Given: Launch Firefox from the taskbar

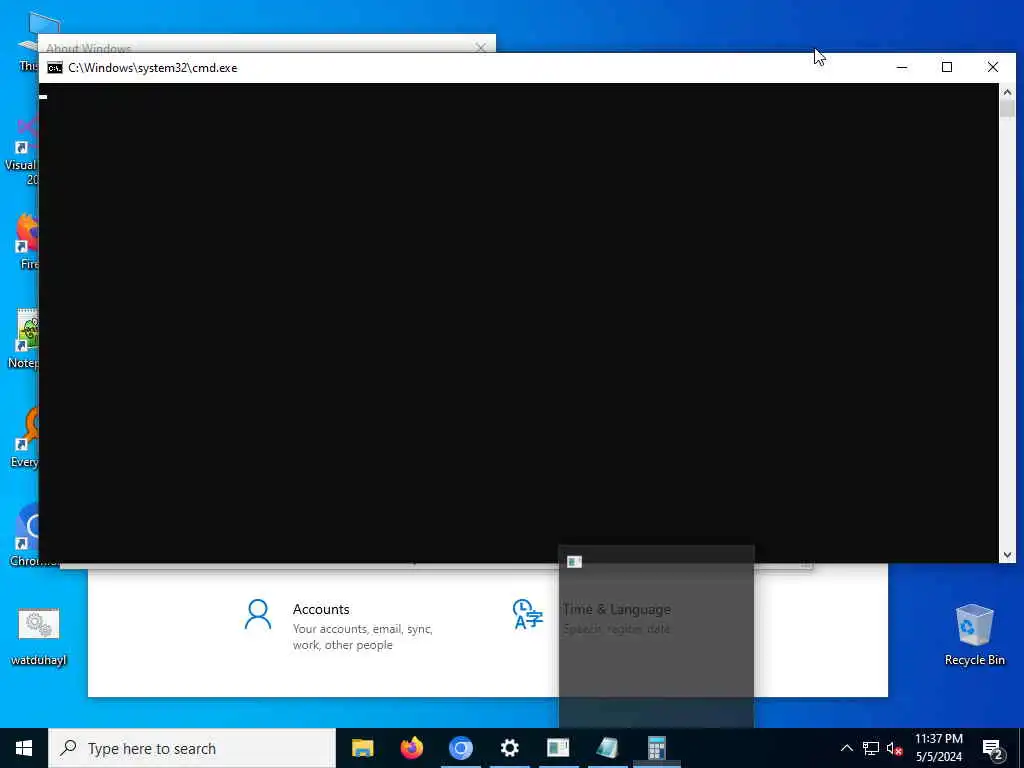Looking at the screenshot, I should 411,748.
